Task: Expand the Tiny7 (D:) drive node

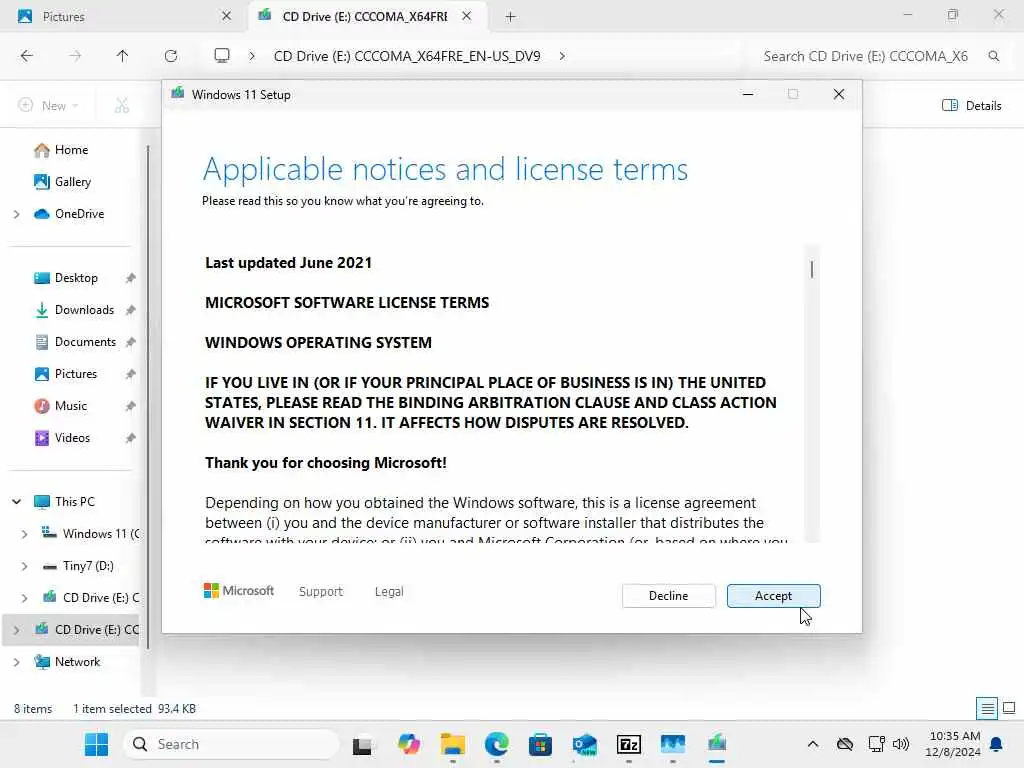Action: tap(24, 566)
